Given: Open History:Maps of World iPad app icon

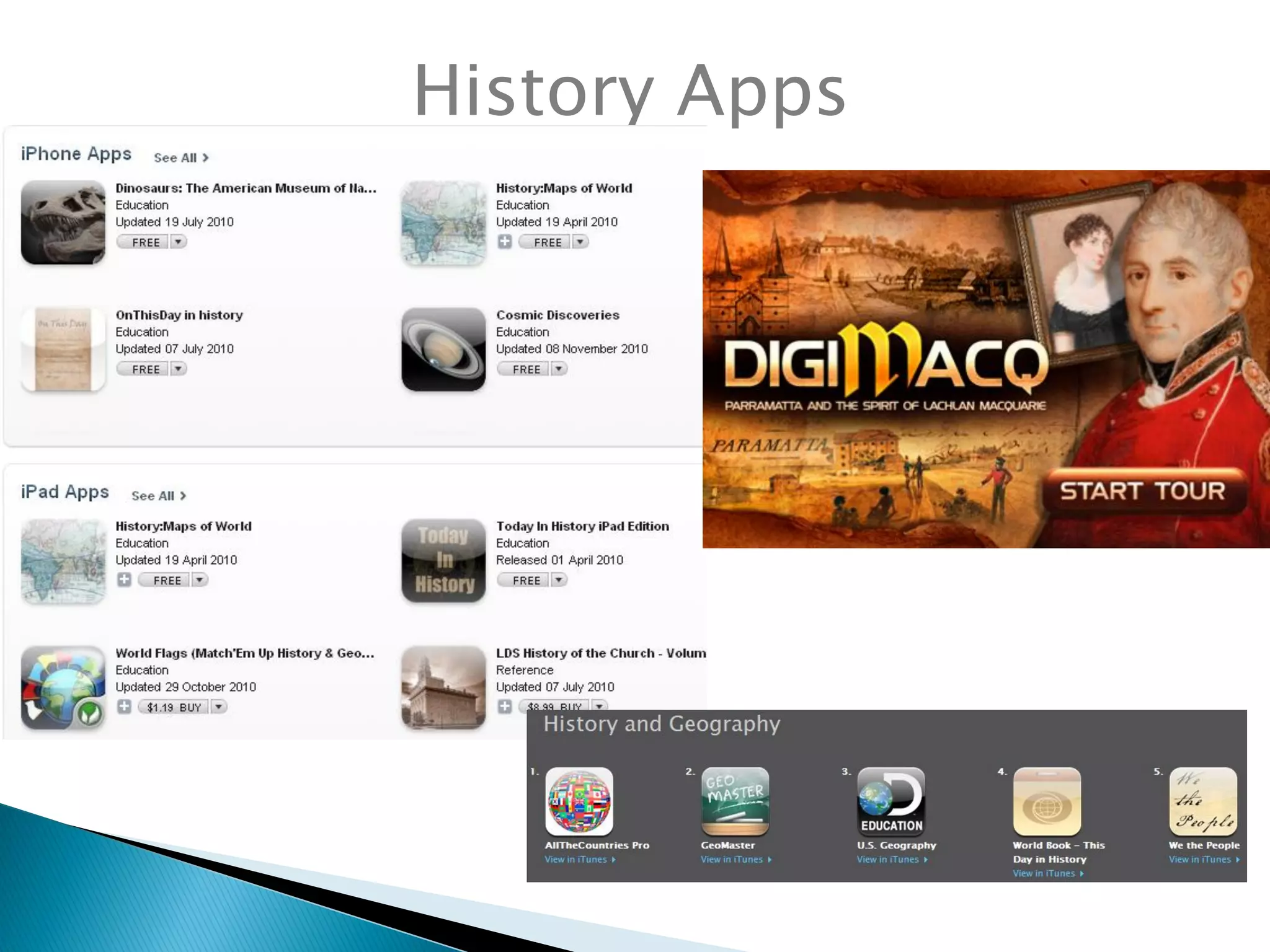Looking at the screenshot, I should 63,561.
